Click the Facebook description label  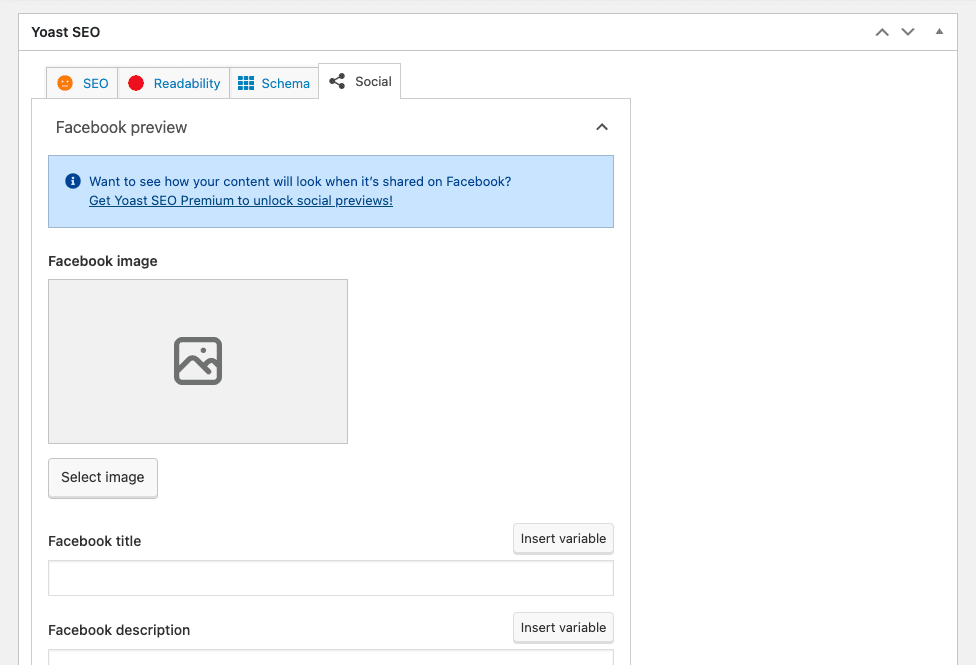pyautogui.click(x=119, y=630)
